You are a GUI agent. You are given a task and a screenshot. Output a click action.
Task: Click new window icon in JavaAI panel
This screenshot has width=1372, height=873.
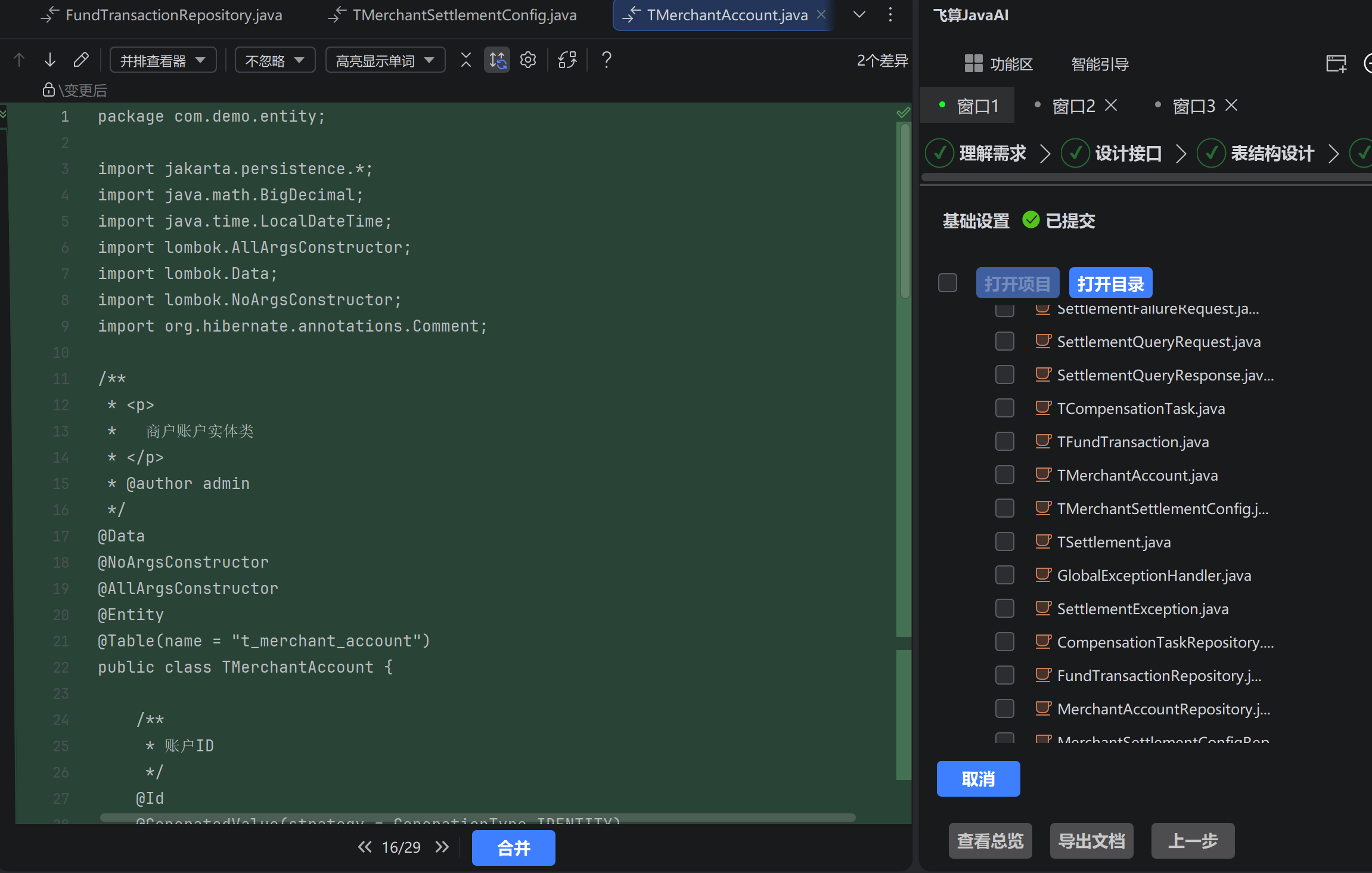1336,63
